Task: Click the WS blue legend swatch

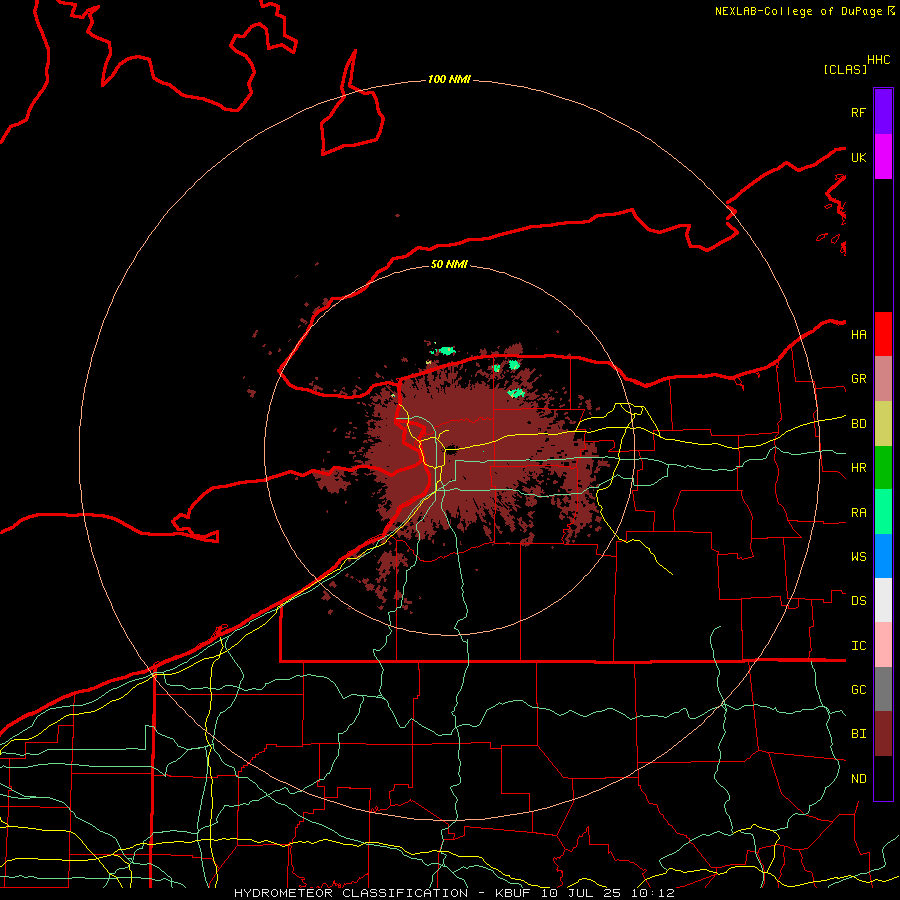Action: [883, 556]
